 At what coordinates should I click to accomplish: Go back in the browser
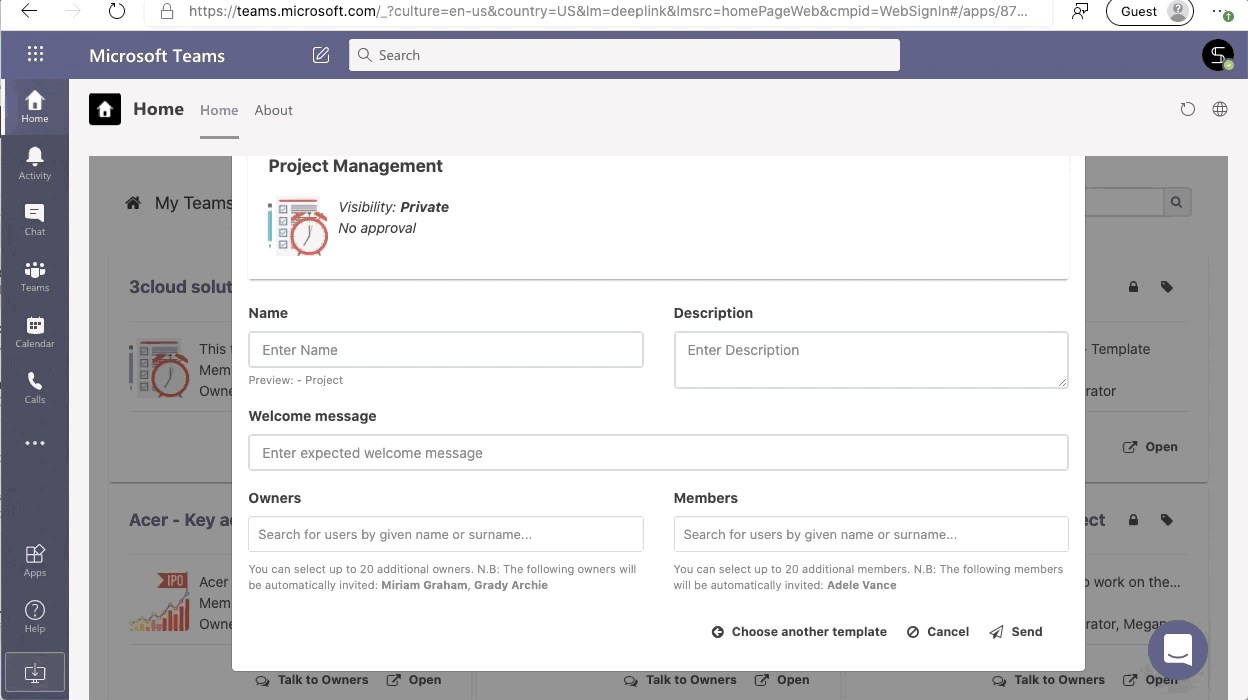point(29,12)
